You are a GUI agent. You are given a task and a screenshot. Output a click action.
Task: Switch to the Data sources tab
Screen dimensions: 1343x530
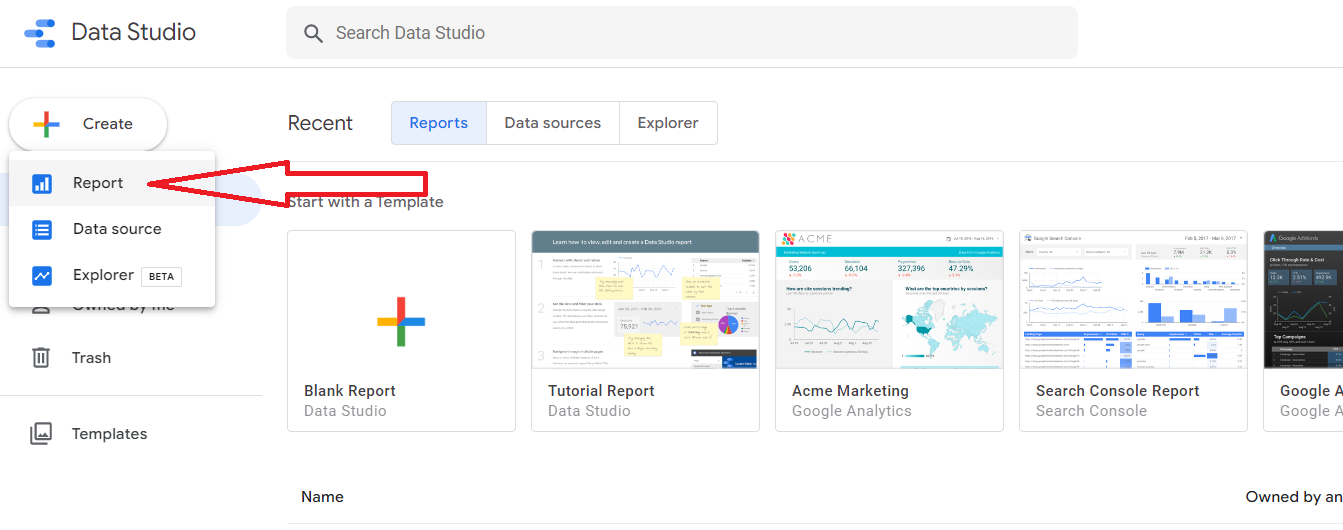[552, 123]
